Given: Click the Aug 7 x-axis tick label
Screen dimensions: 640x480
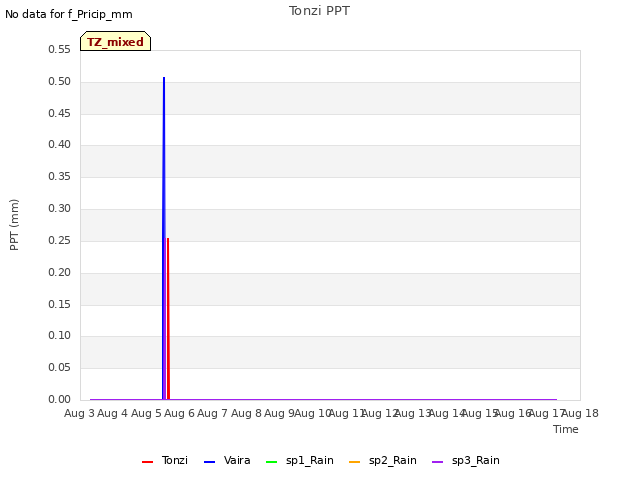Looking at the screenshot, I should [213, 413].
